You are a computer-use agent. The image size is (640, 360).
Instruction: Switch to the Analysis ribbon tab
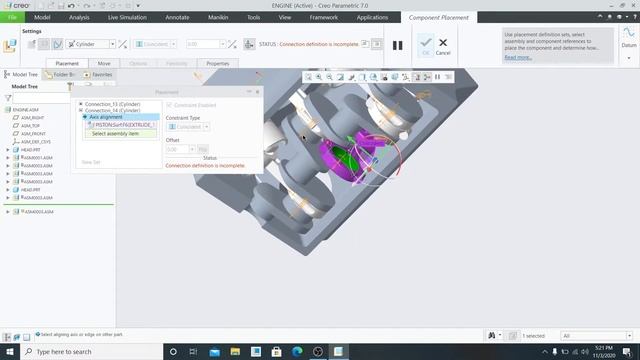[x=79, y=17]
